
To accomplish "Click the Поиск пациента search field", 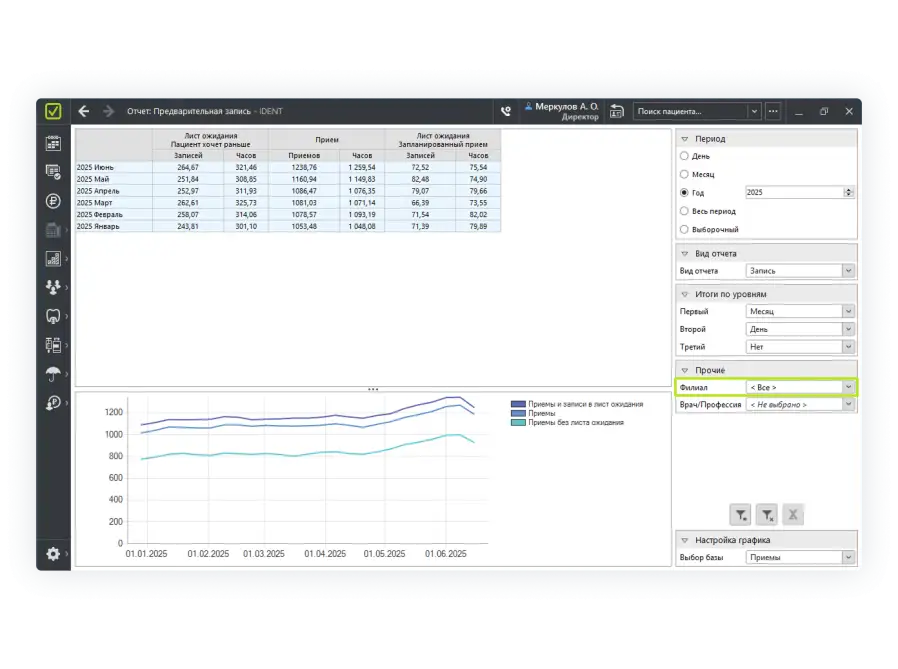I will click(690, 112).
